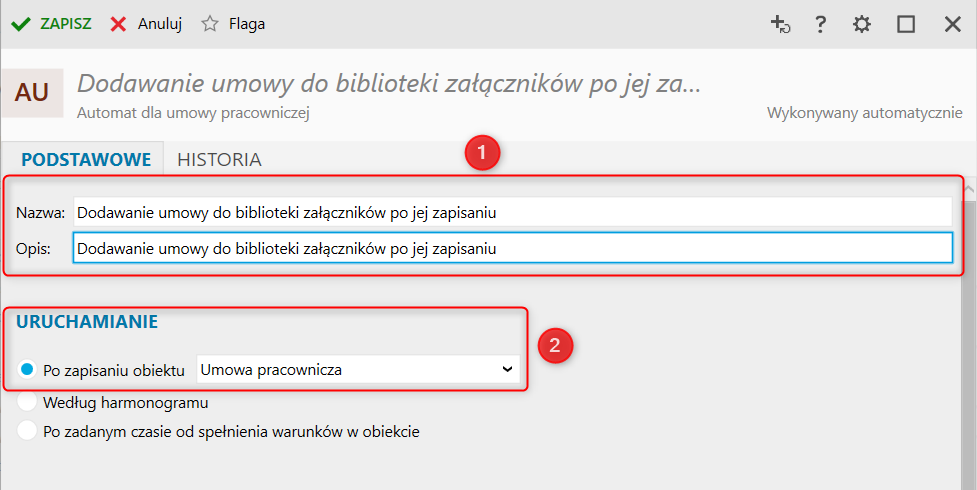This screenshot has height=490, width=977.
Task: Select the 'Według harmonogramu' radio button
Action: click(28, 402)
